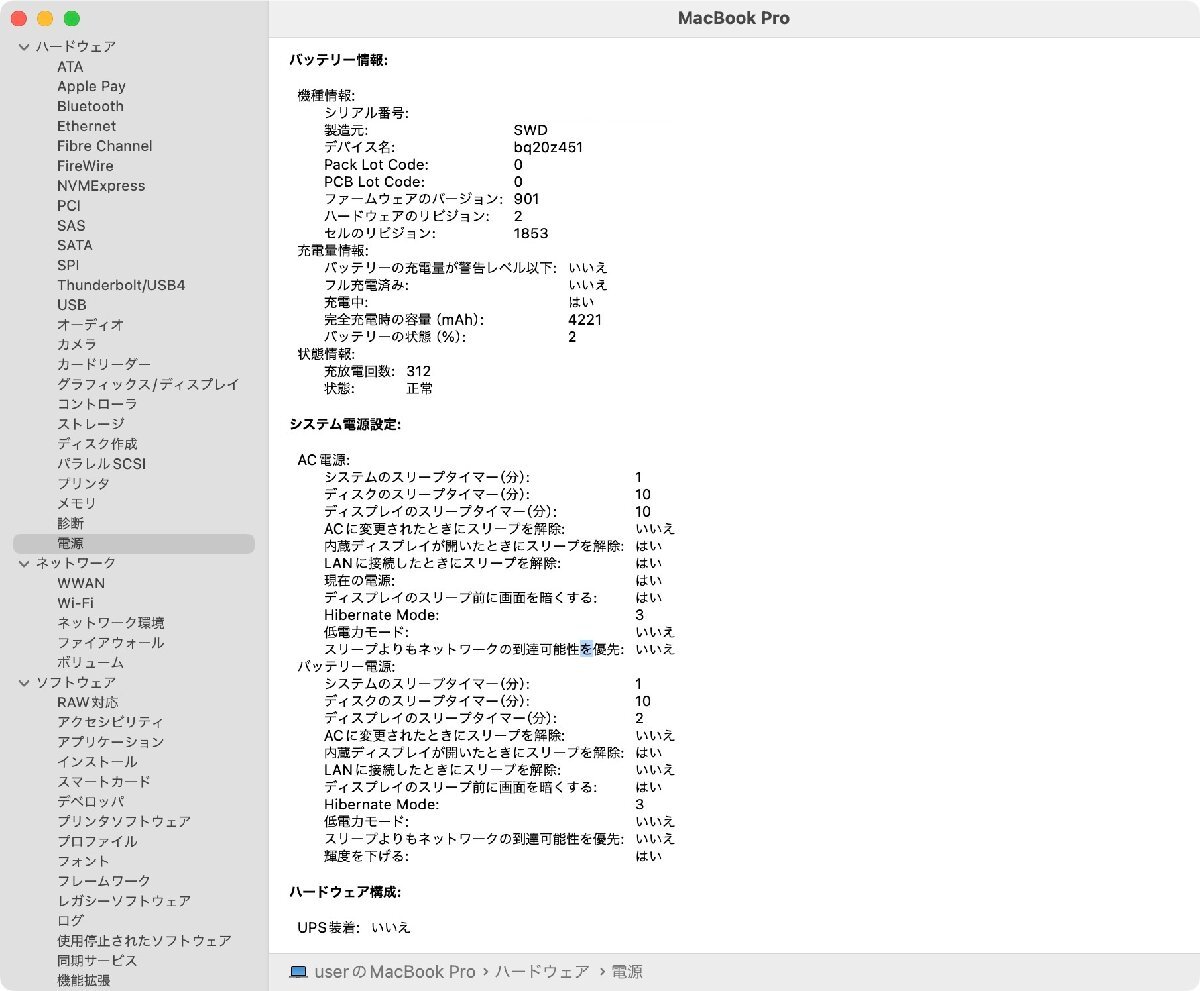Select 機能拡張 at sidebar bottom

tap(84, 980)
